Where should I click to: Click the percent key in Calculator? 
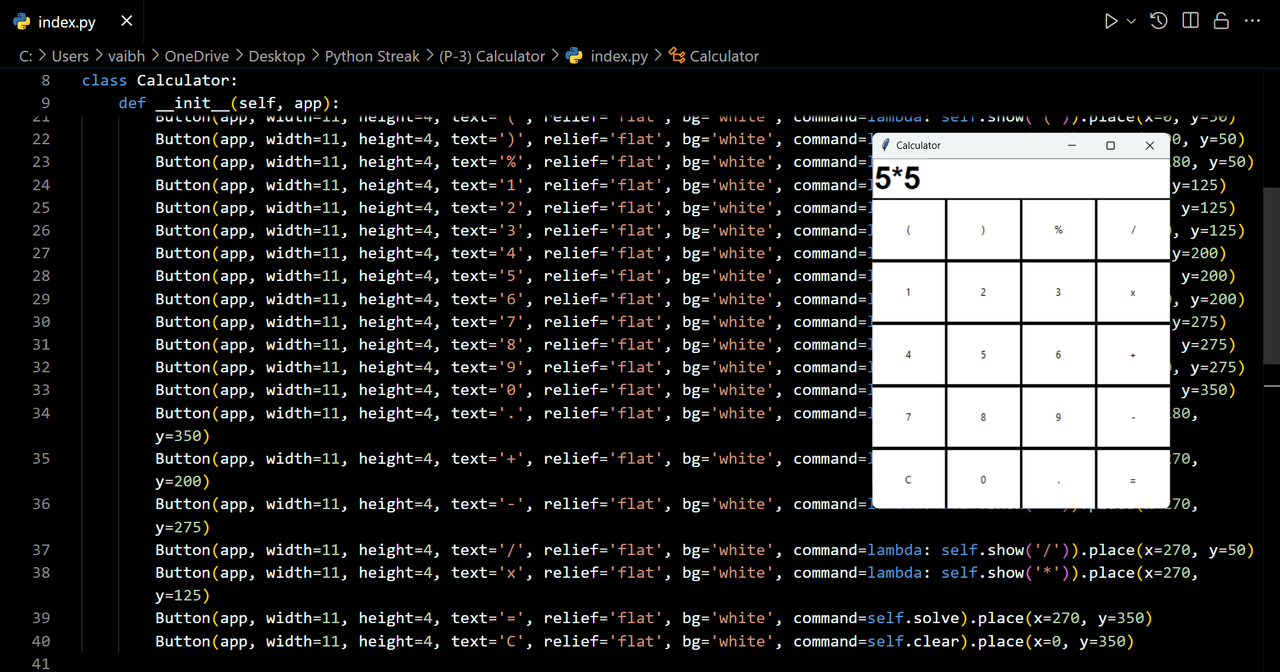click(x=1058, y=230)
